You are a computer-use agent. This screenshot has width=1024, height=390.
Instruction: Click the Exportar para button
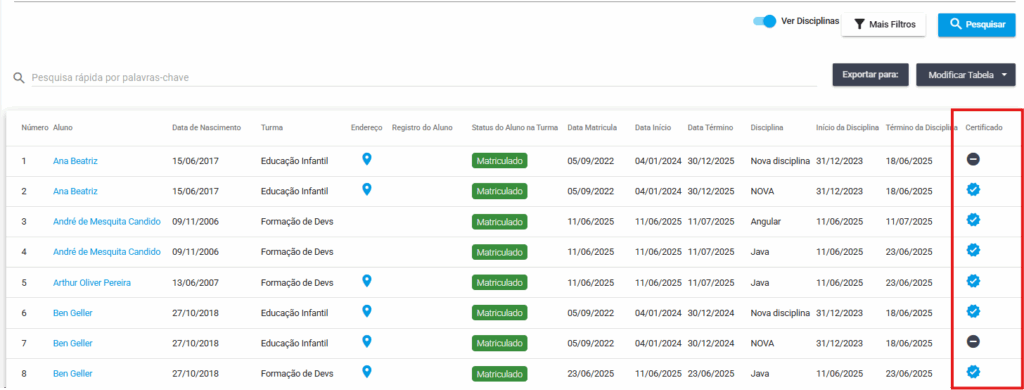(x=871, y=75)
